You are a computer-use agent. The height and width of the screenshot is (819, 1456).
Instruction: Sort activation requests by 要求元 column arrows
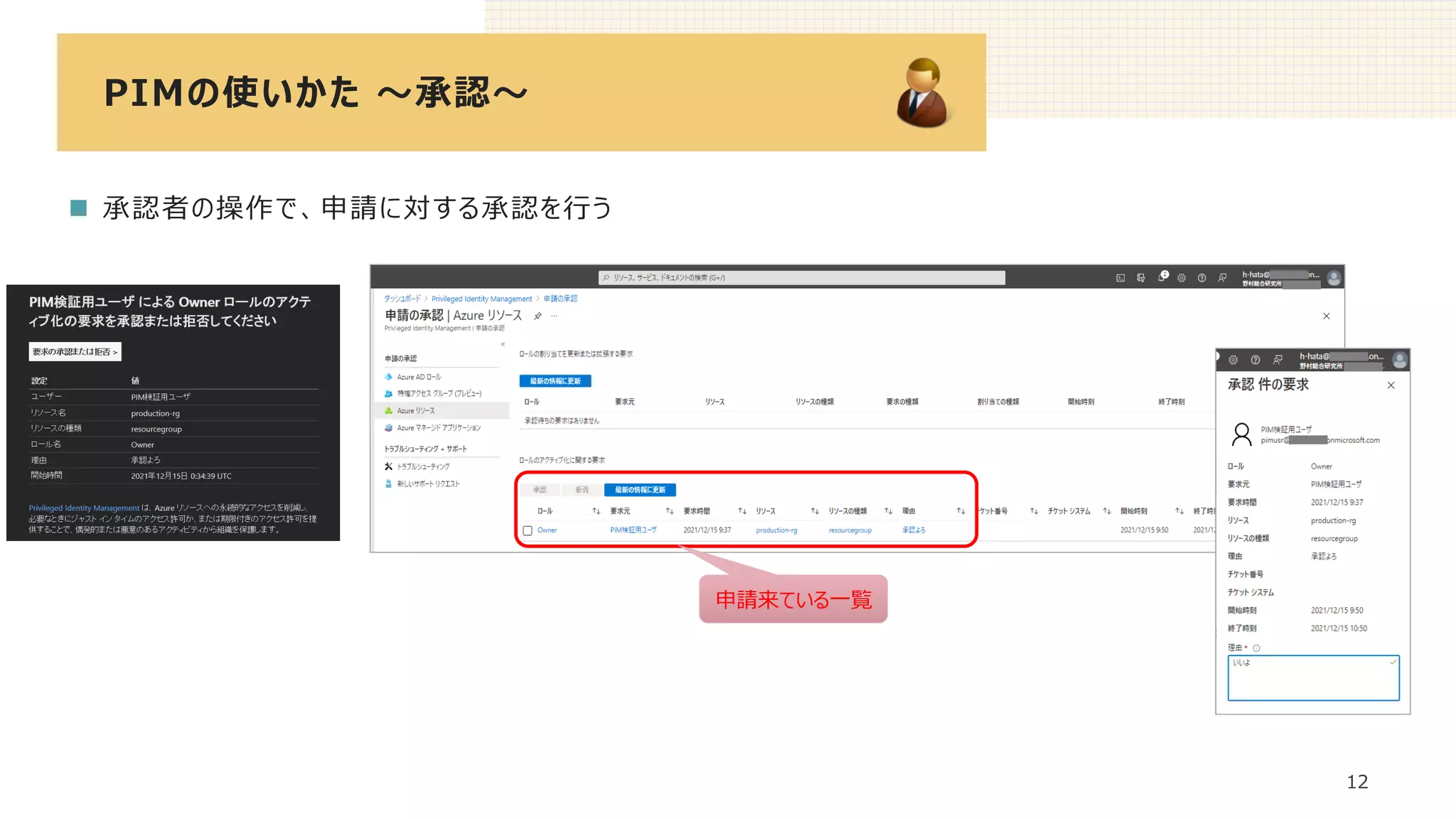tap(669, 511)
